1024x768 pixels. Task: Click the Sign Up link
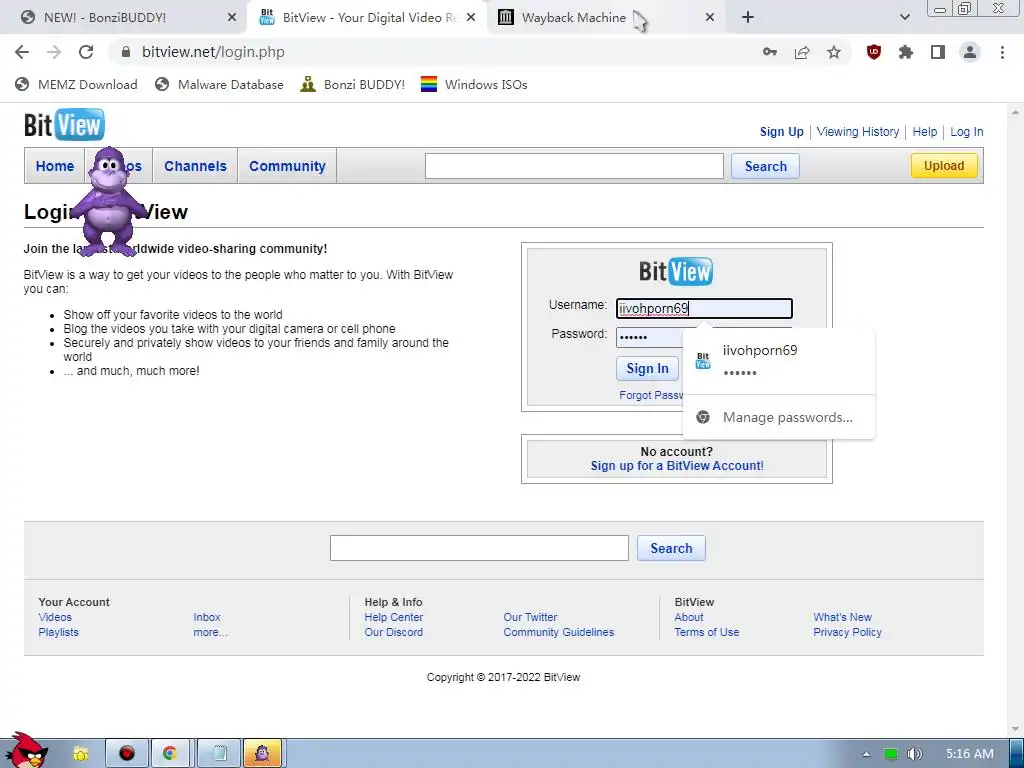click(782, 131)
